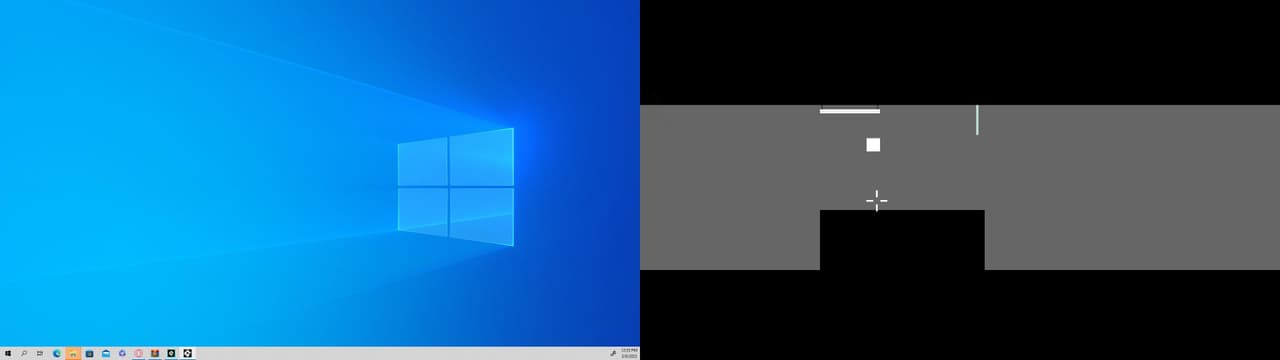
Task: Open the Mail app on taskbar
Action: tap(106, 353)
